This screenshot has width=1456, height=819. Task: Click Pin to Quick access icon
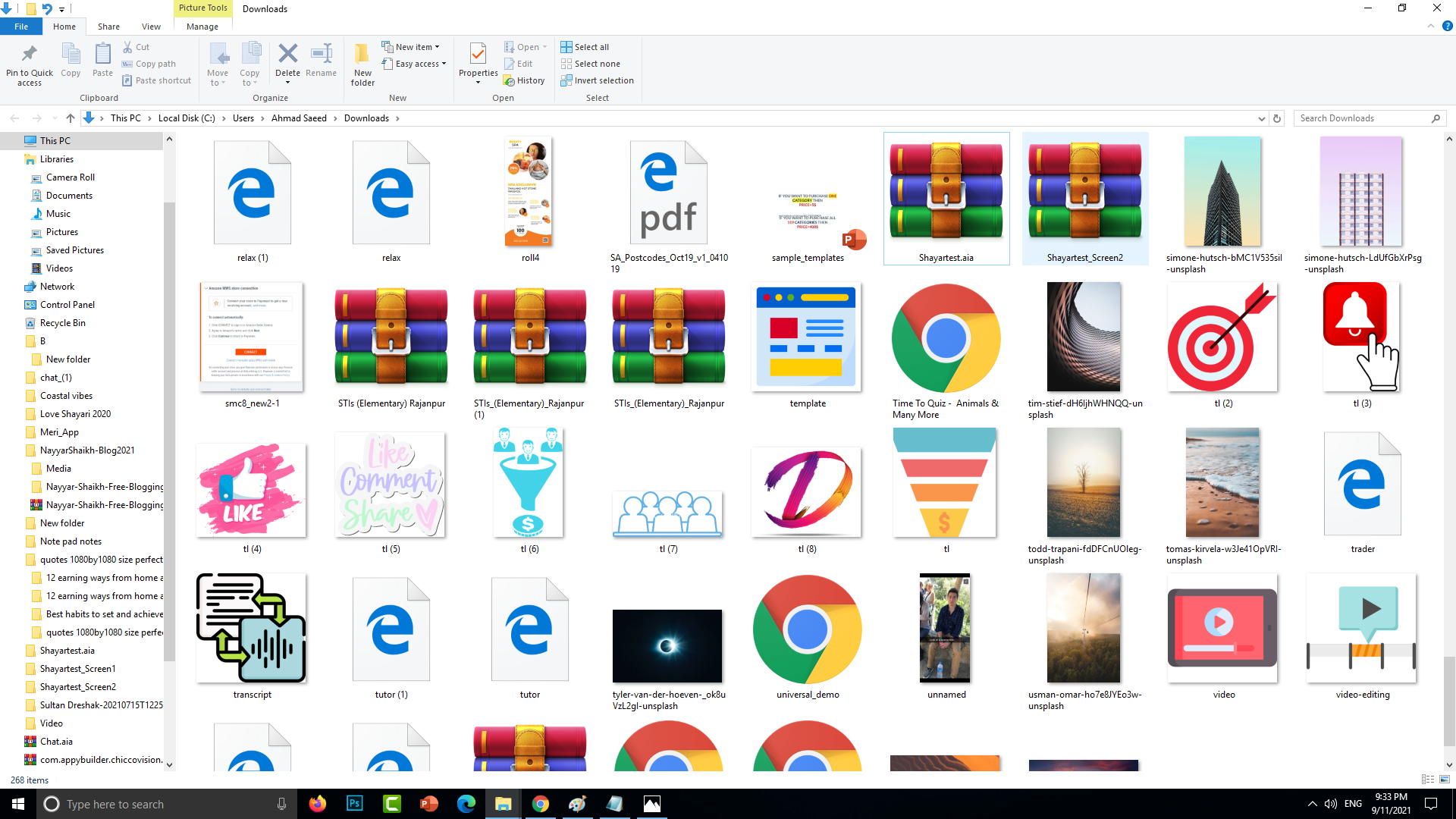(30, 64)
